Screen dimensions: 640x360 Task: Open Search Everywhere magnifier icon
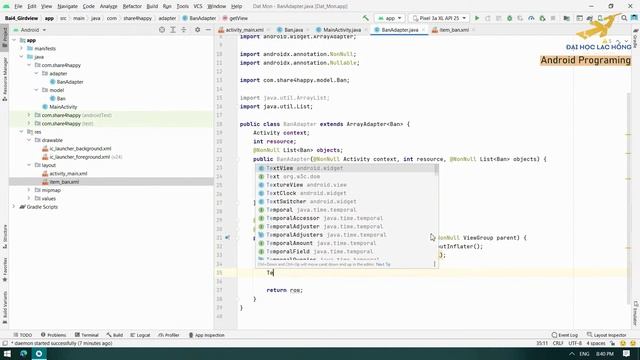pyautogui.click(x=624, y=18)
